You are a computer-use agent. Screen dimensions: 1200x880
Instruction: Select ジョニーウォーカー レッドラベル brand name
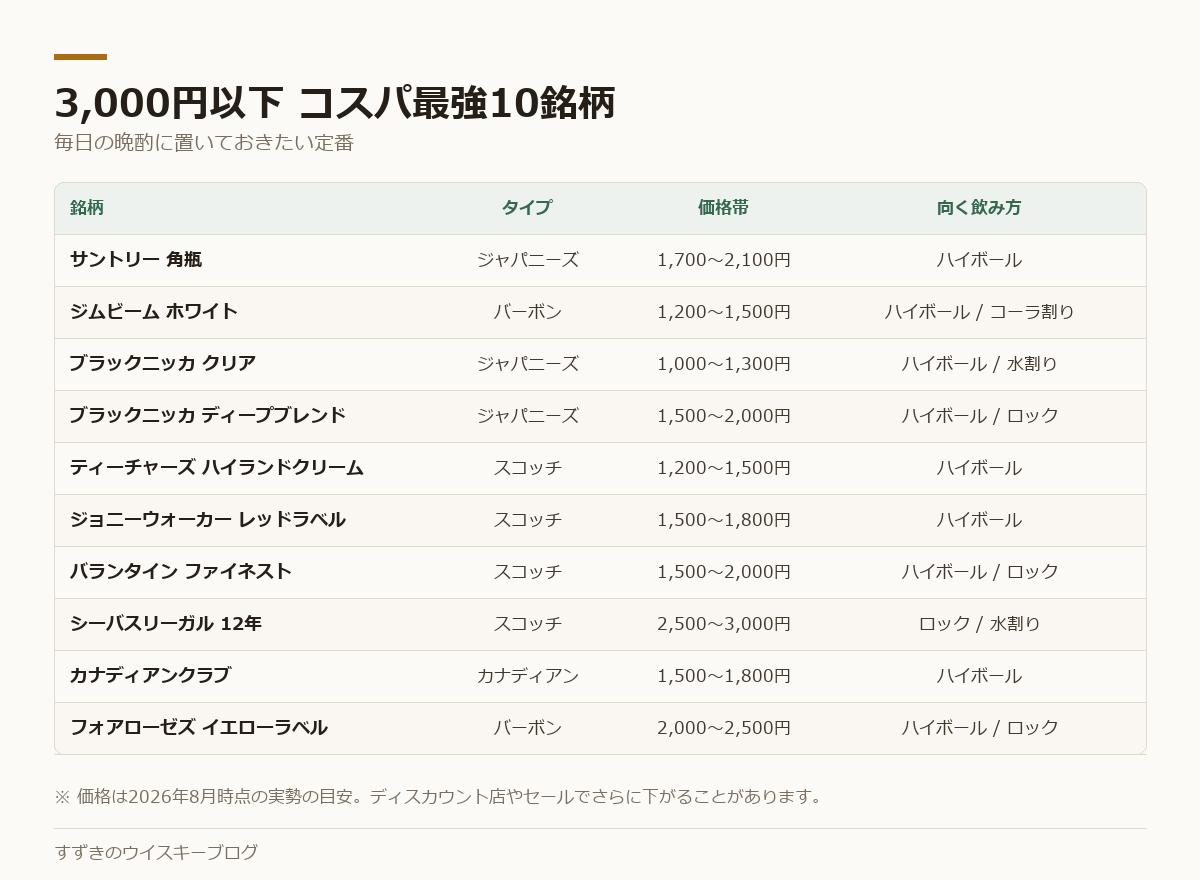pyautogui.click(x=208, y=520)
